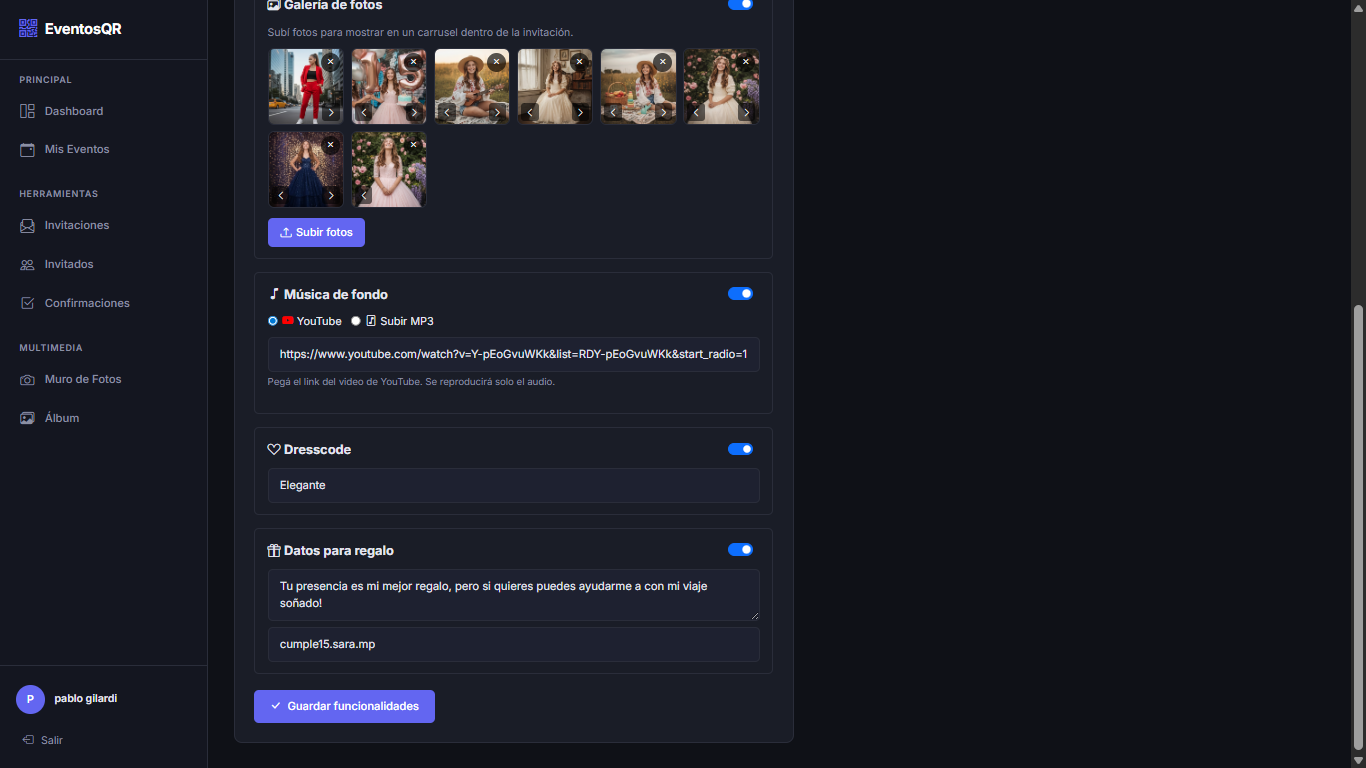Toggle Datos para regalo off
Screen dimensions: 1366x768
(740, 549)
